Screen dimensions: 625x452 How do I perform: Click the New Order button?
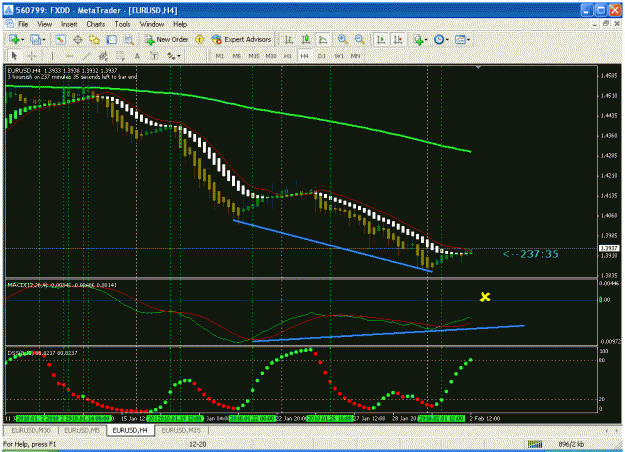(167, 39)
